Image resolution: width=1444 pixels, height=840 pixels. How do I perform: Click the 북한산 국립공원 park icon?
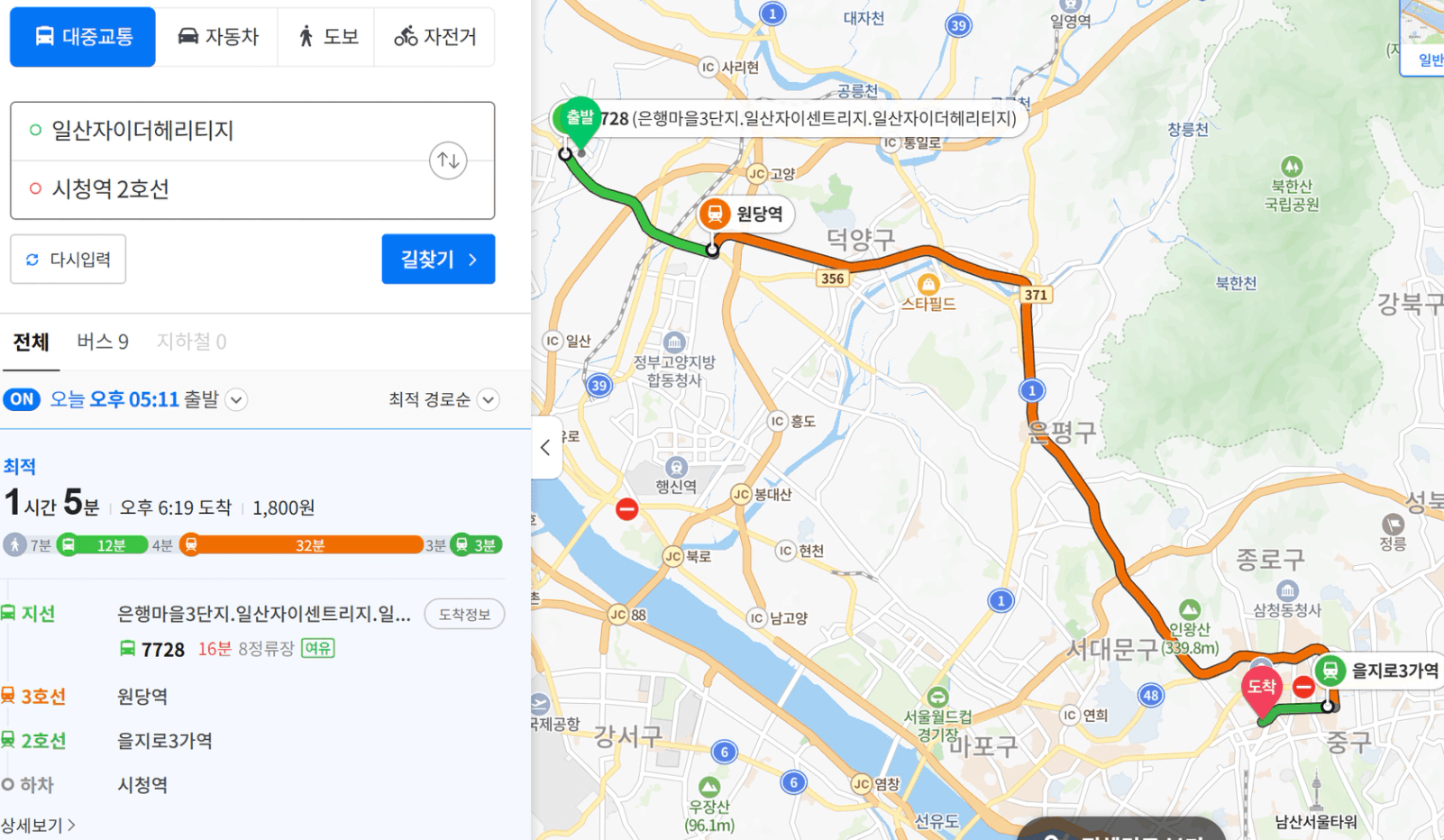1292,167
